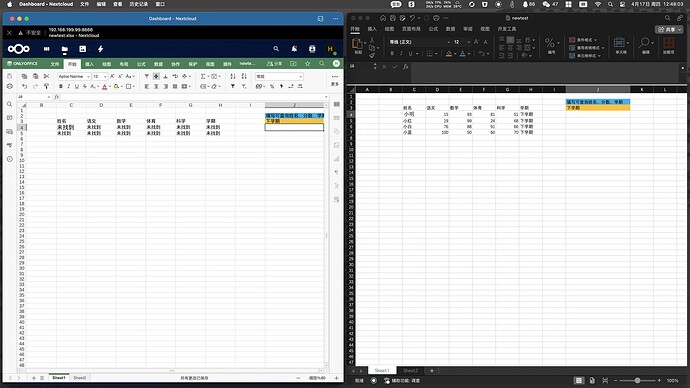Click the star favorite icon in ONLYOFFICE header

pyautogui.click(x=308, y=64)
